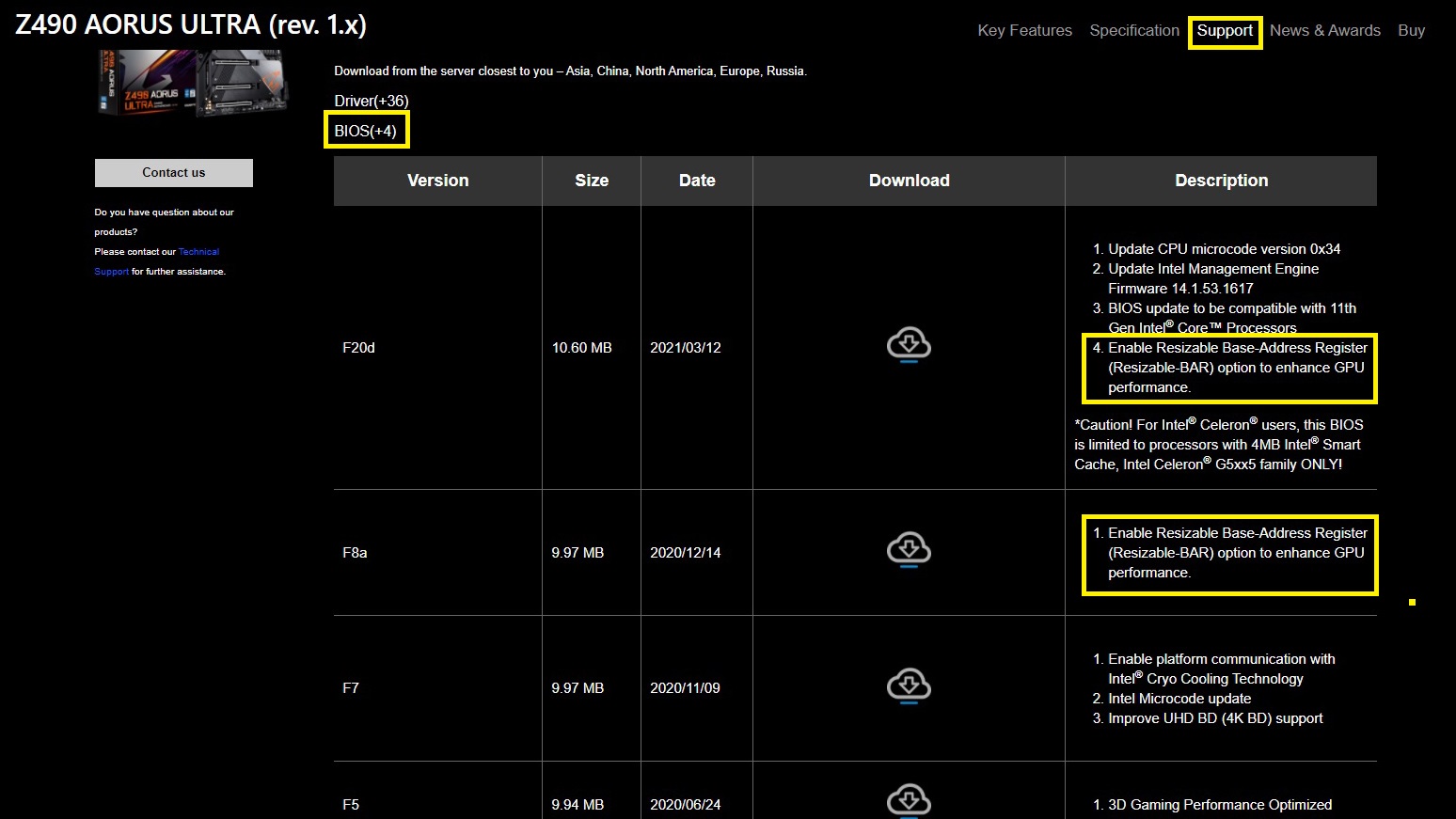Screen dimensions: 1456x819
Task: Click the F5 BIOS download icon
Action: [x=909, y=800]
